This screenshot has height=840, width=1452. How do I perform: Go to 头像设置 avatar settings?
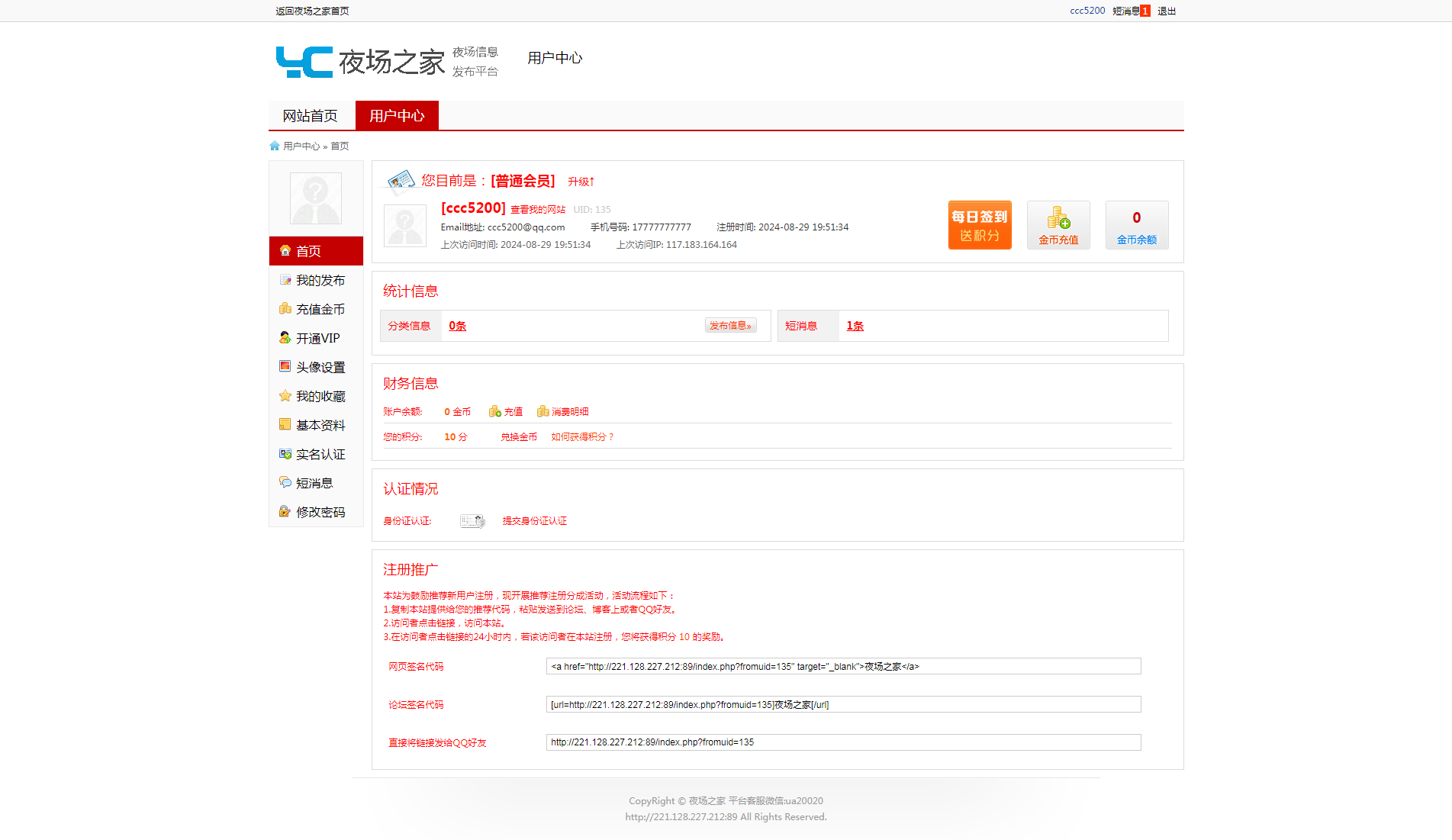[320, 368]
